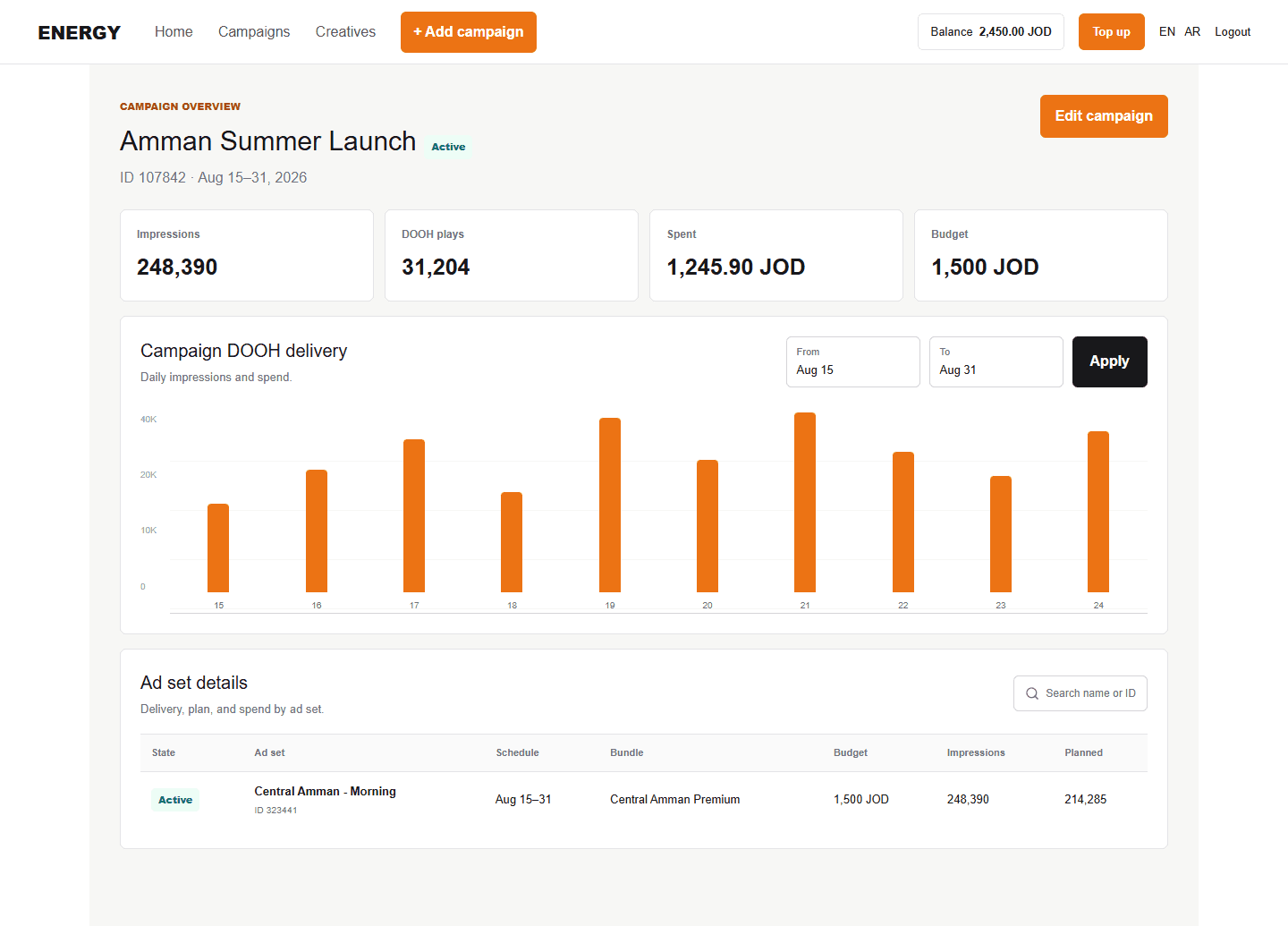Click the Ad set column header
The width and height of the screenshot is (1288, 926).
click(269, 752)
